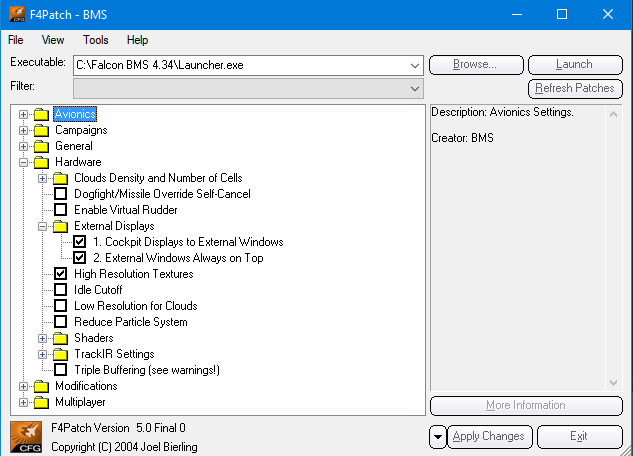Click the Campaigns folder icon
Viewport: 633px width, 456px height.
coord(41,130)
